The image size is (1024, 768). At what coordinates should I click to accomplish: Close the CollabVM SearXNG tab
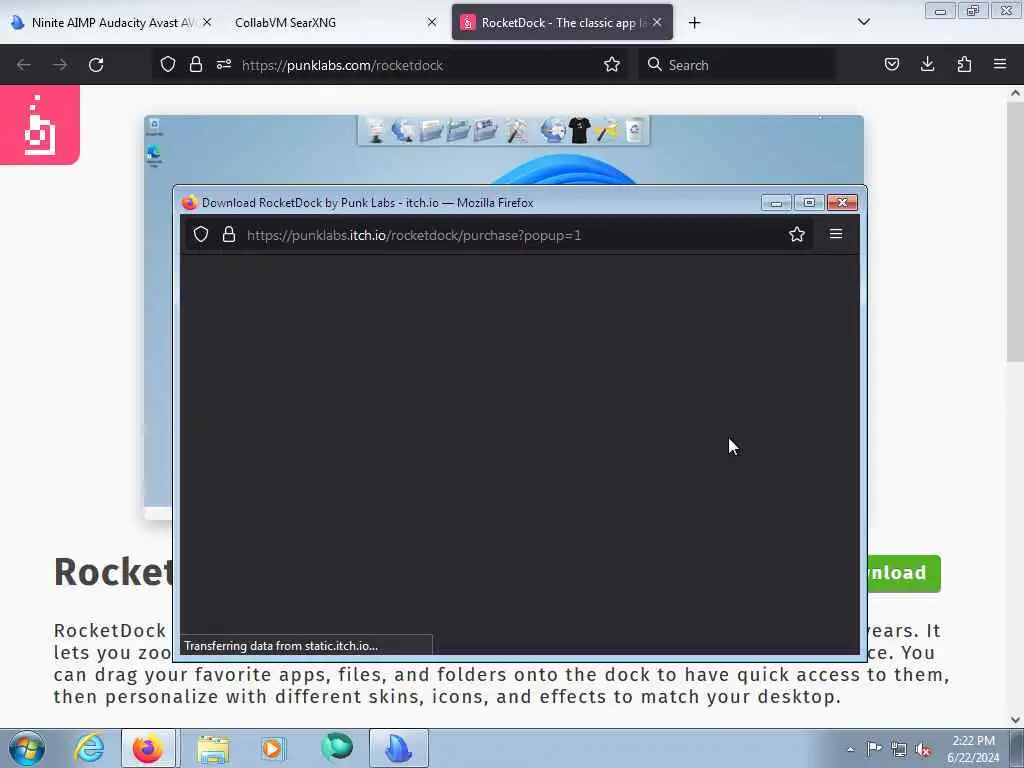[432, 22]
